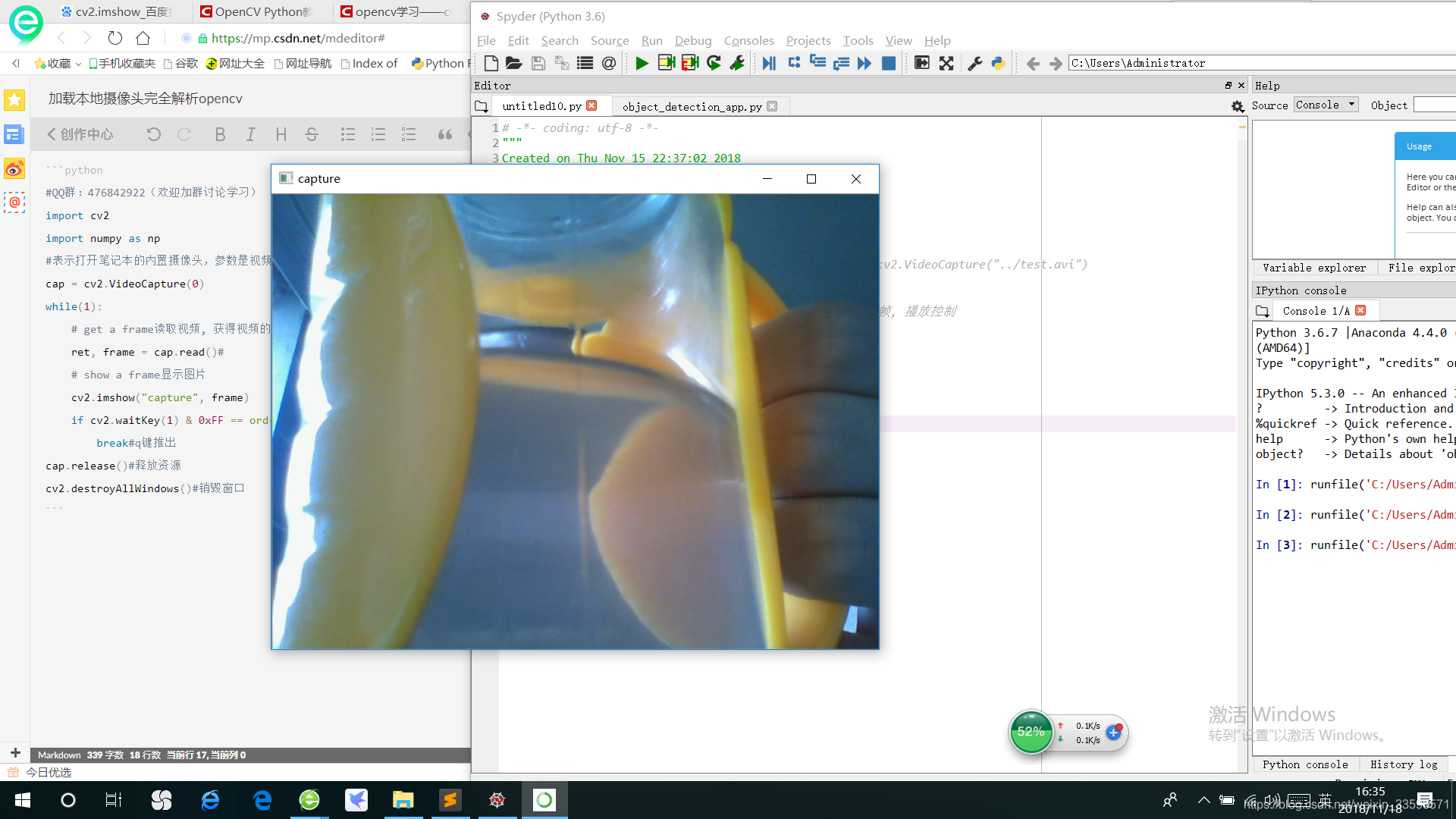Screen dimensions: 1456x819
Task: Save all files in Spyder
Action: 561,63
